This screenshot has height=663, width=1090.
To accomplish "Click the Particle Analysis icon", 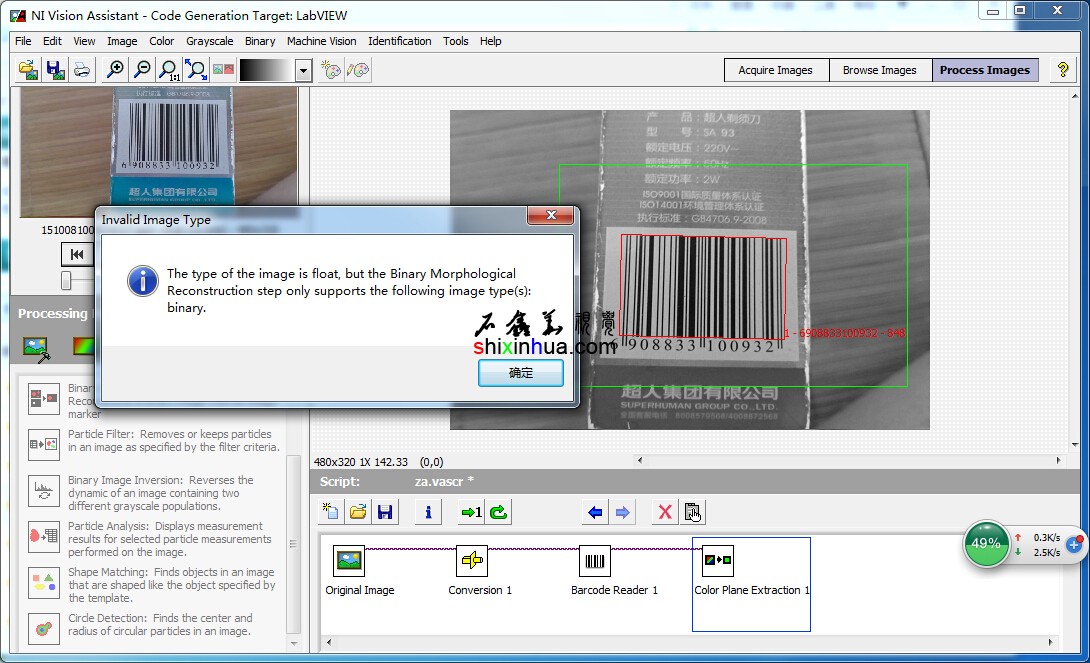I will [43, 535].
